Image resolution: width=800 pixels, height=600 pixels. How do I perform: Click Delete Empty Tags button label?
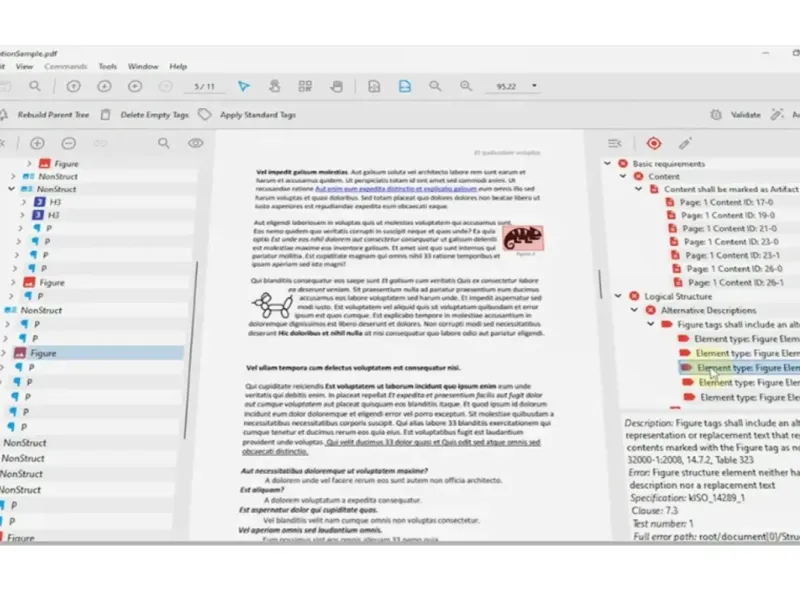(154, 115)
